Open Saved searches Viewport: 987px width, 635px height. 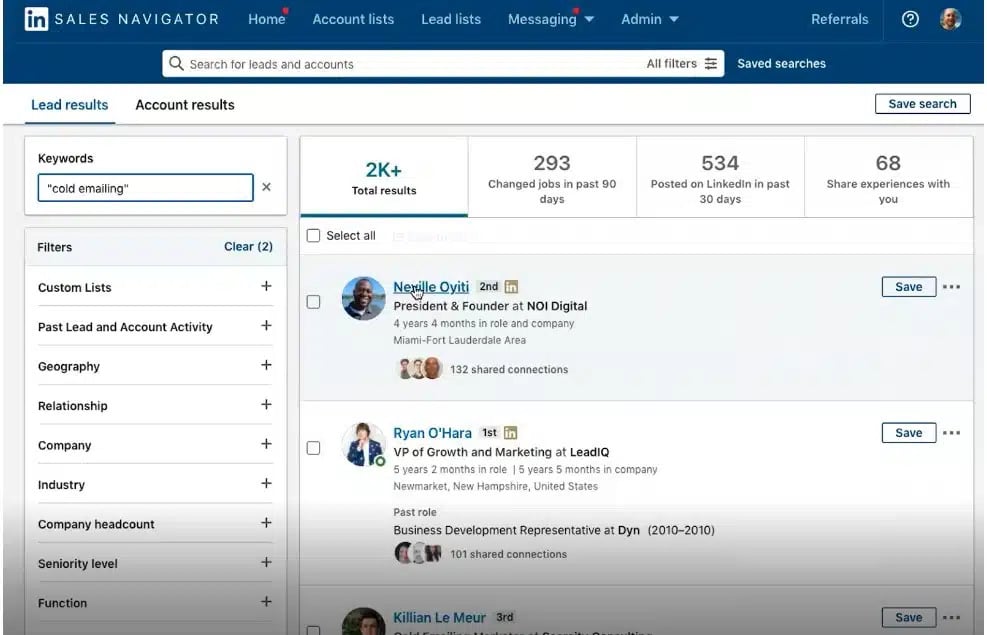point(781,64)
